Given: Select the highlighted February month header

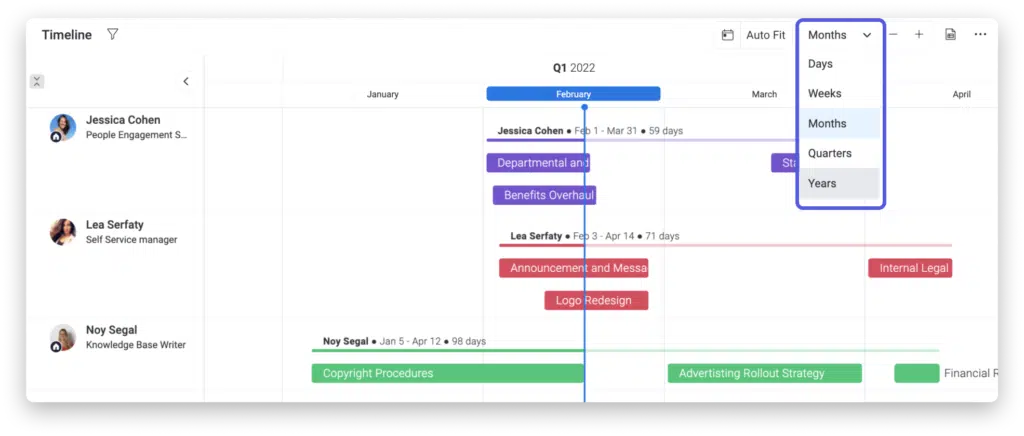Looking at the screenshot, I should [x=573, y=94].
